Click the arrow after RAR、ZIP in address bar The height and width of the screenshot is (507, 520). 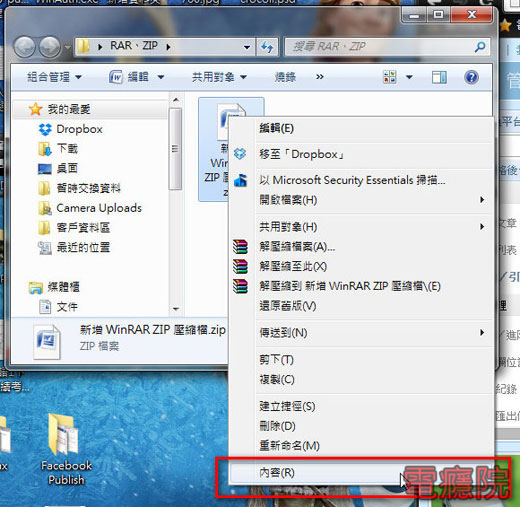(x=168, y=47)
